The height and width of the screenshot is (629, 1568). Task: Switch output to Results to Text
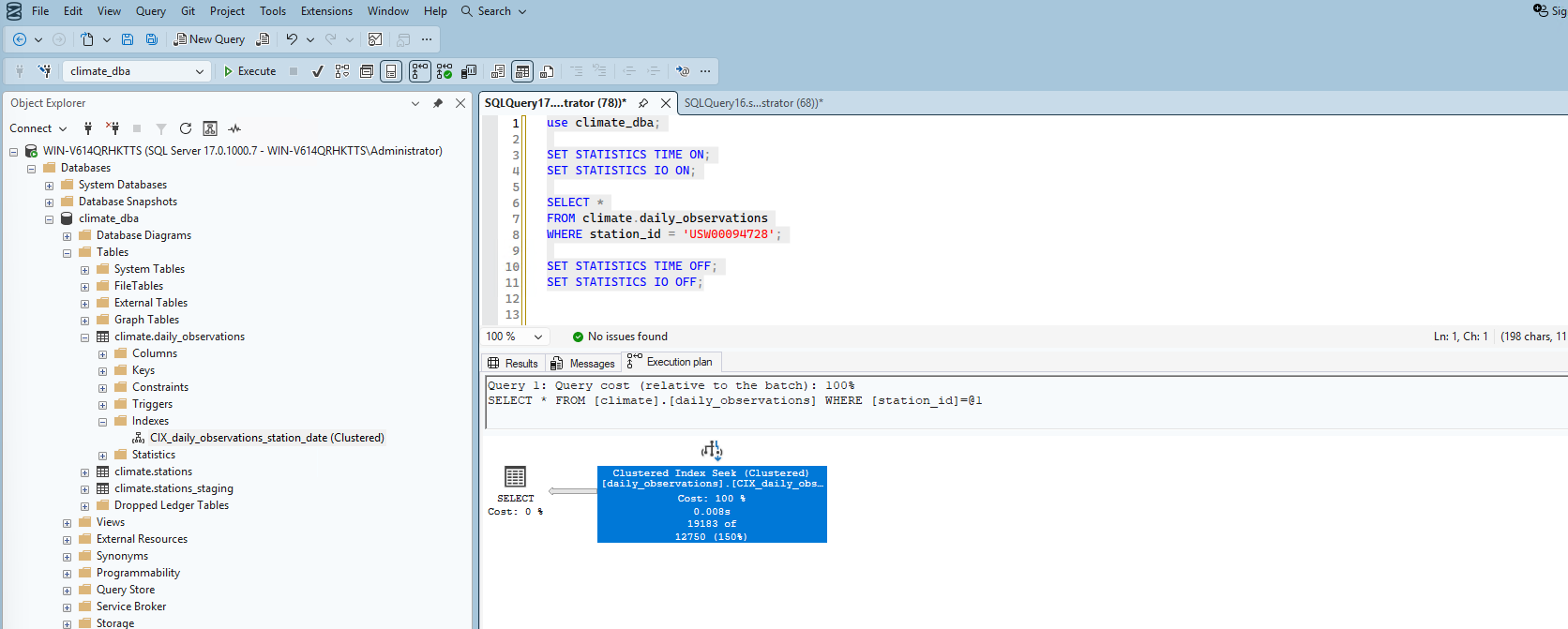[498, 71]
